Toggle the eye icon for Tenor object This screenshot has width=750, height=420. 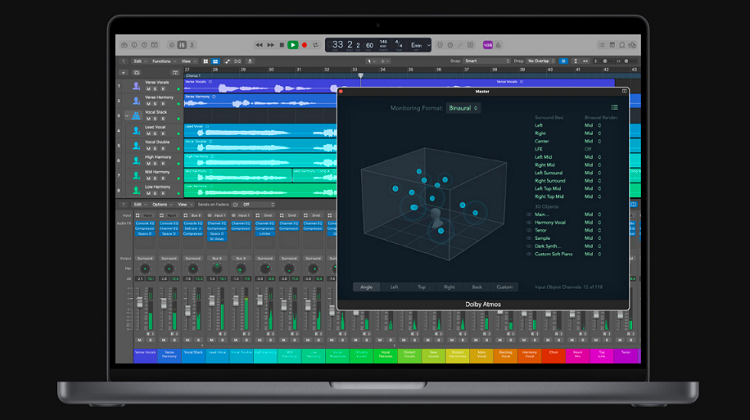coord(529,230)
